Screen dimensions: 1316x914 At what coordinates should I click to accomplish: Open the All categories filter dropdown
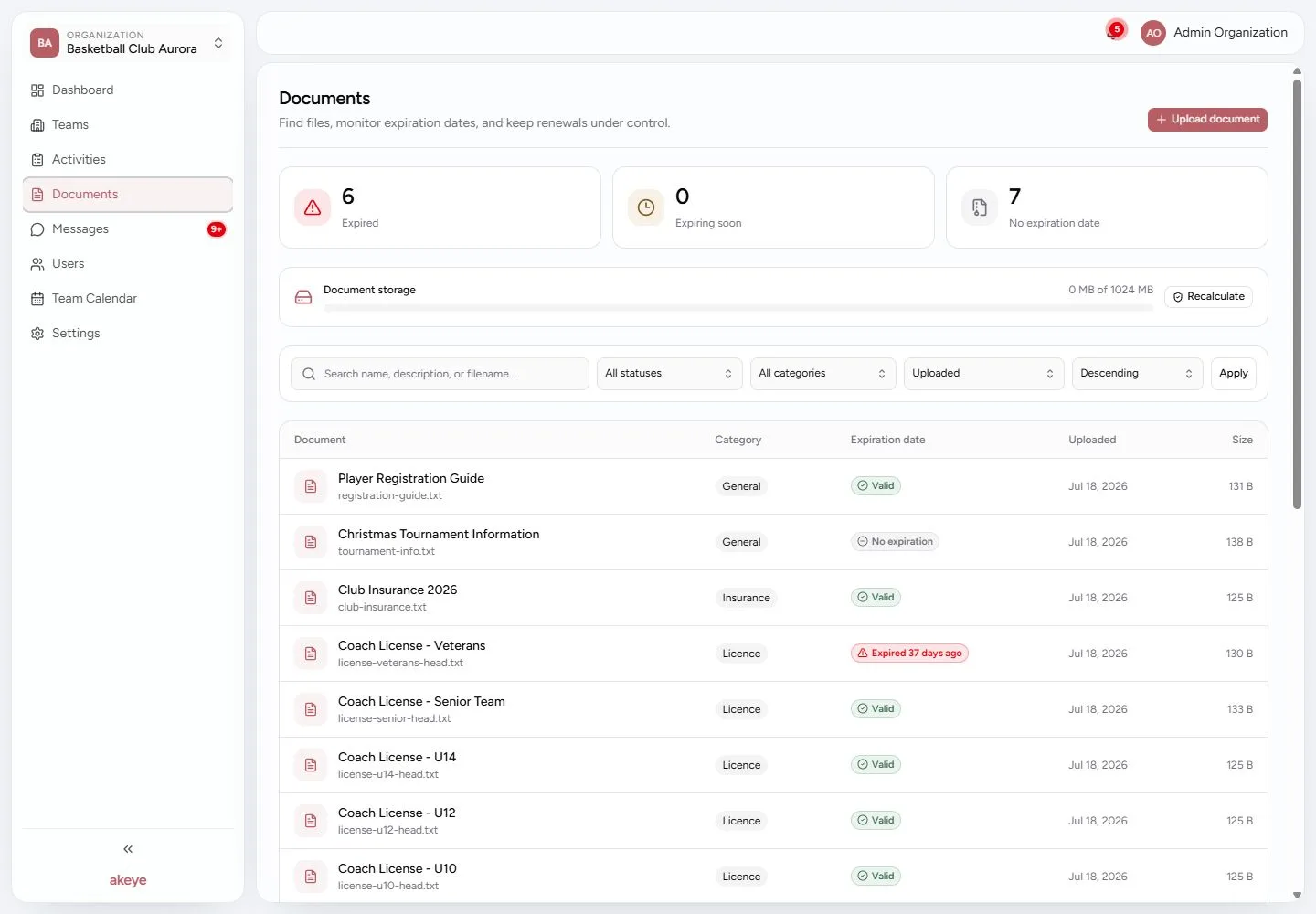coord(822,374)
